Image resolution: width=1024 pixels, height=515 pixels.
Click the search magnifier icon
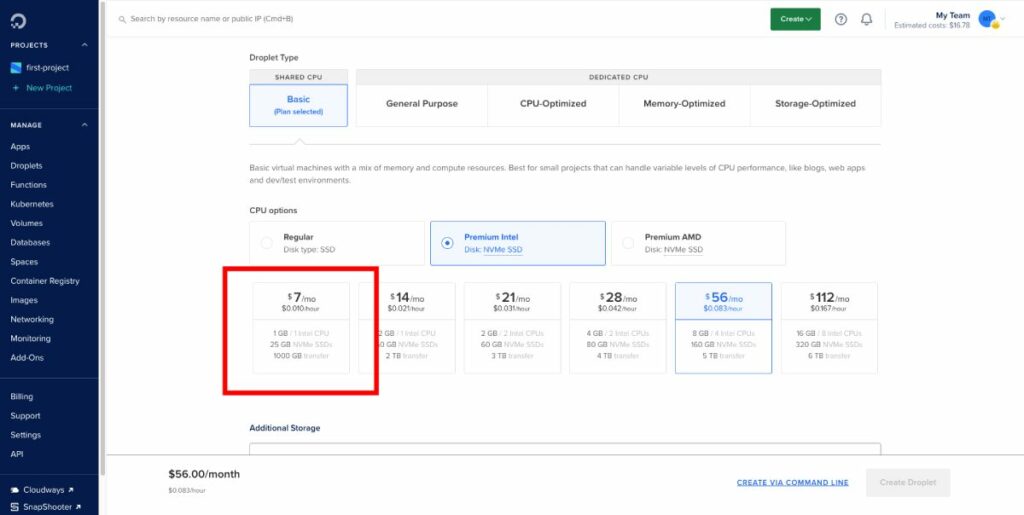[x=122, y=20]
